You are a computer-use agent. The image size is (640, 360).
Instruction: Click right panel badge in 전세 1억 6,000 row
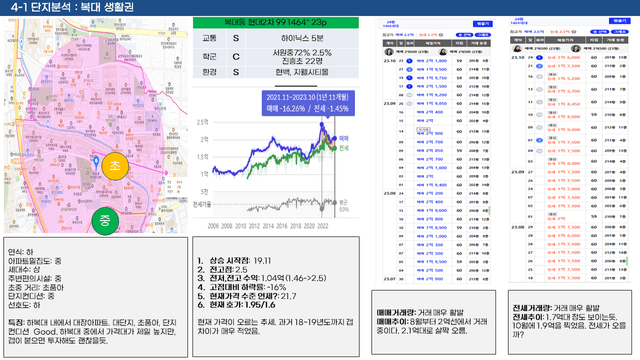point(539,57)
